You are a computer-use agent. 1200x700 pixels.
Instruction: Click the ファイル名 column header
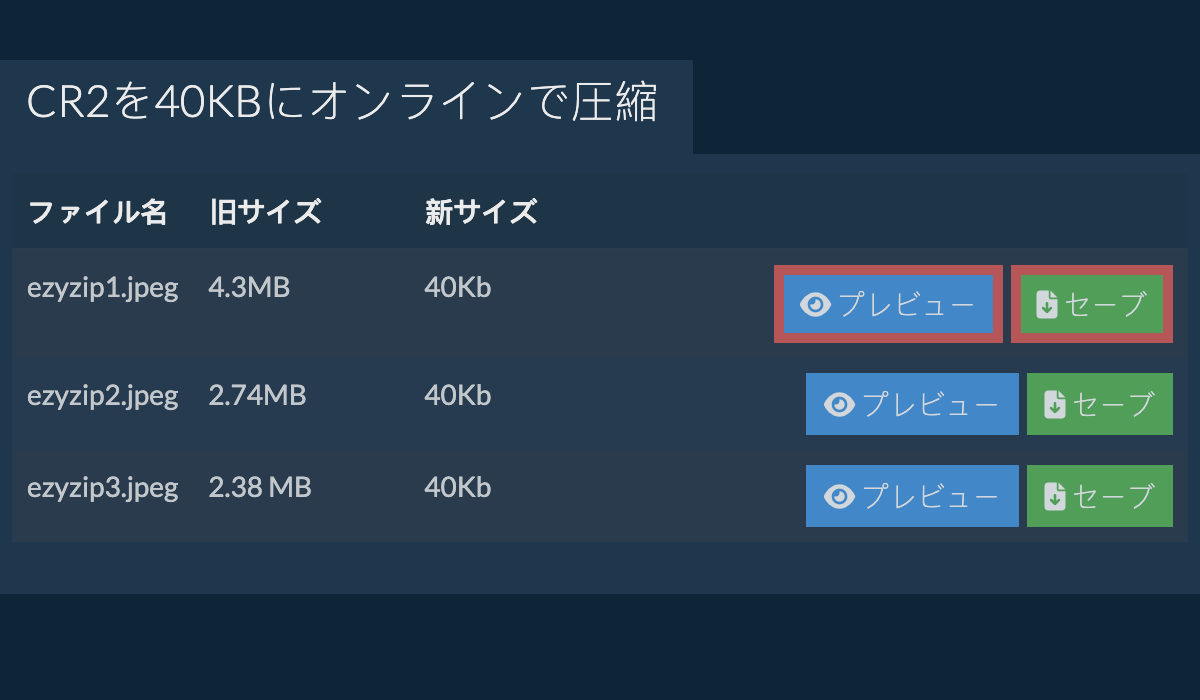[x=97, y=212]
